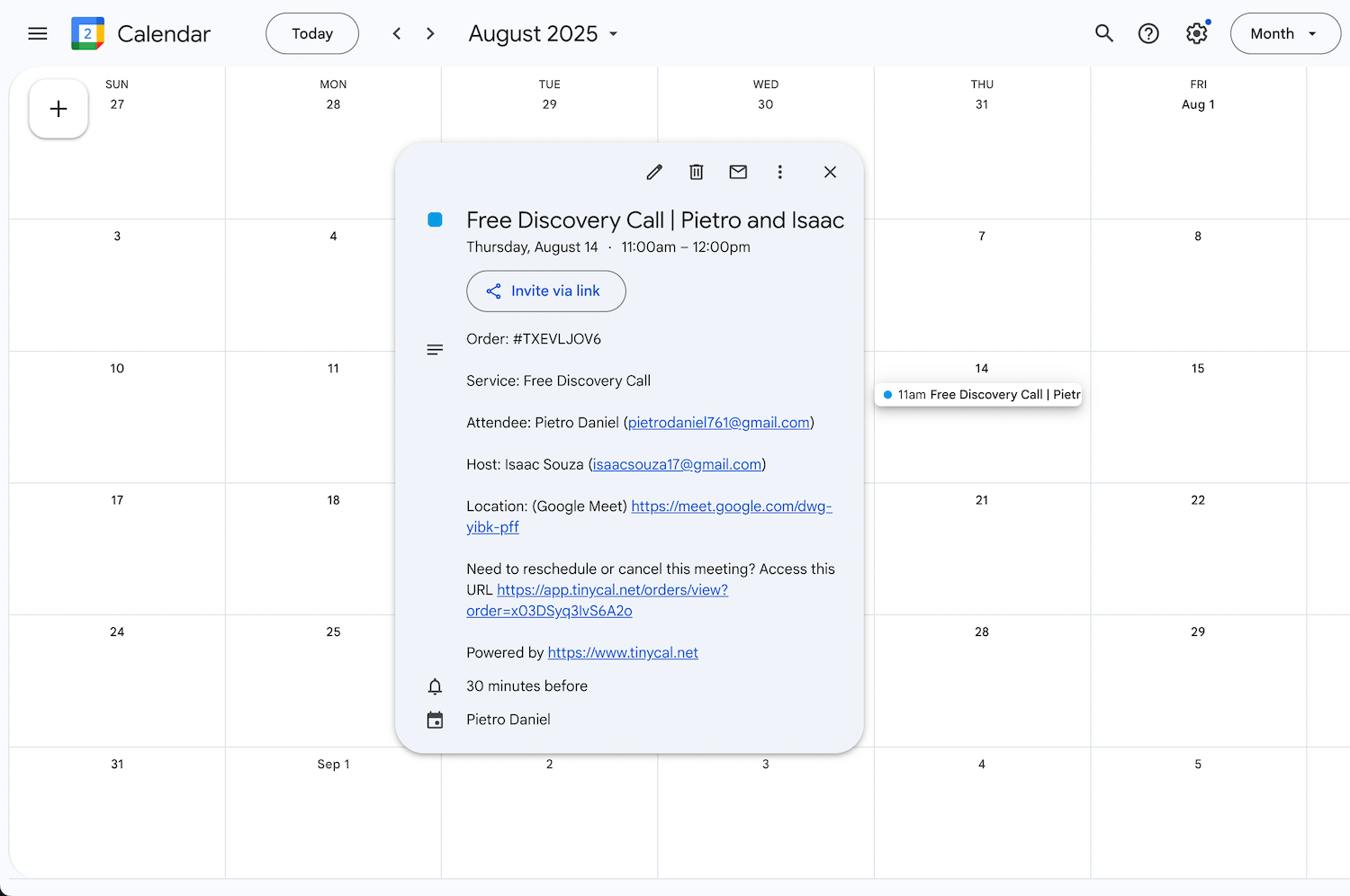The image size is (1350, 896).
Task: Delete the event using trash icon
Action: [697, 172]
